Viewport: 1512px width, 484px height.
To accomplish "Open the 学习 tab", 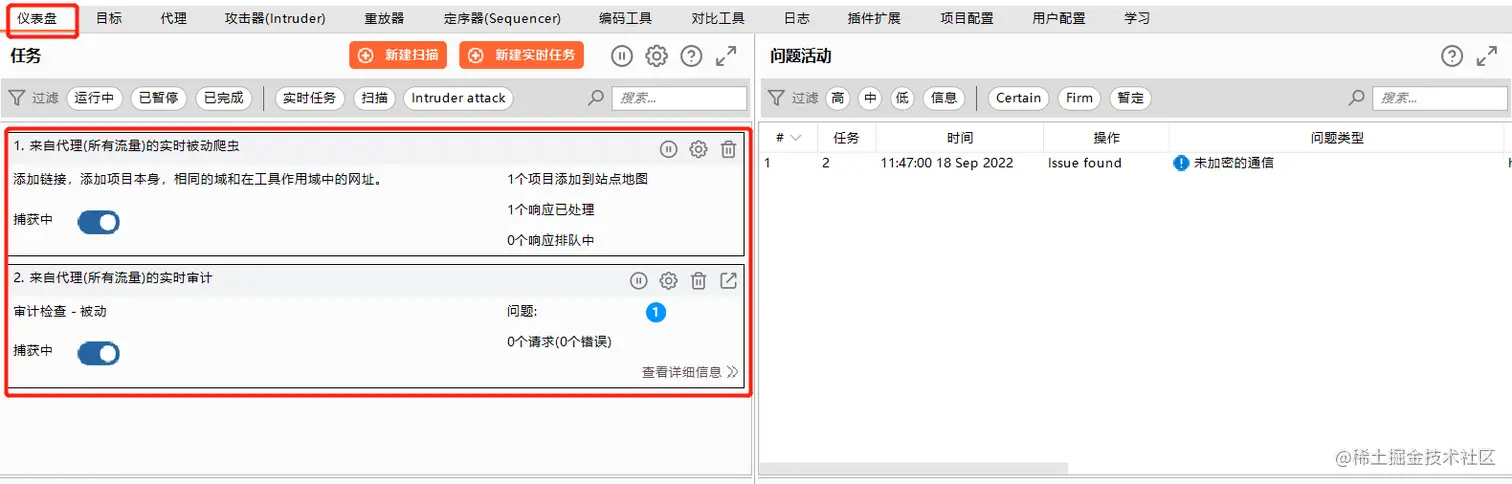I will (1137, 19).
